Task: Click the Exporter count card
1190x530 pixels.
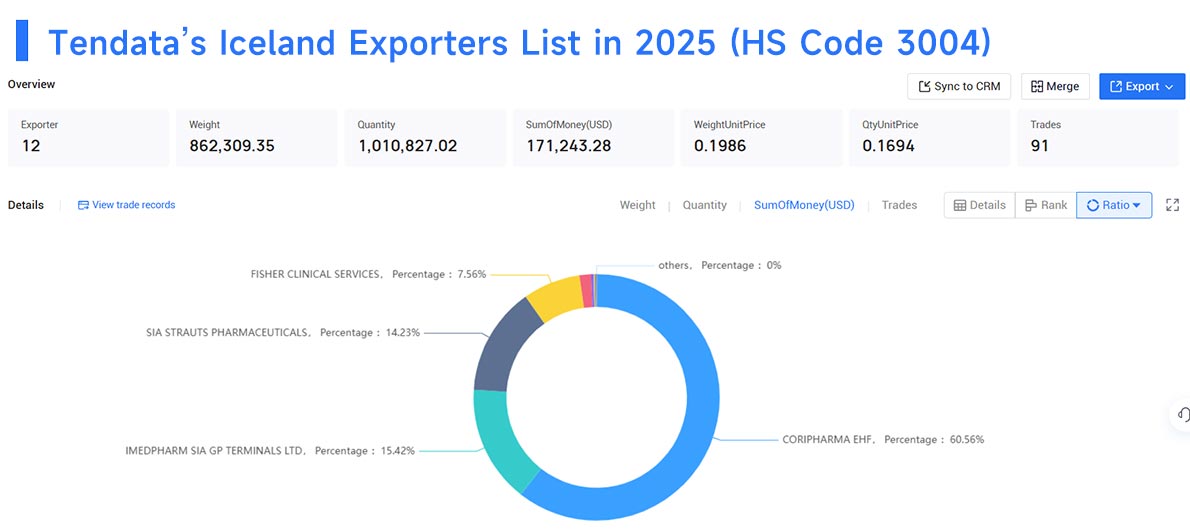Action: [x=88, y=137]
